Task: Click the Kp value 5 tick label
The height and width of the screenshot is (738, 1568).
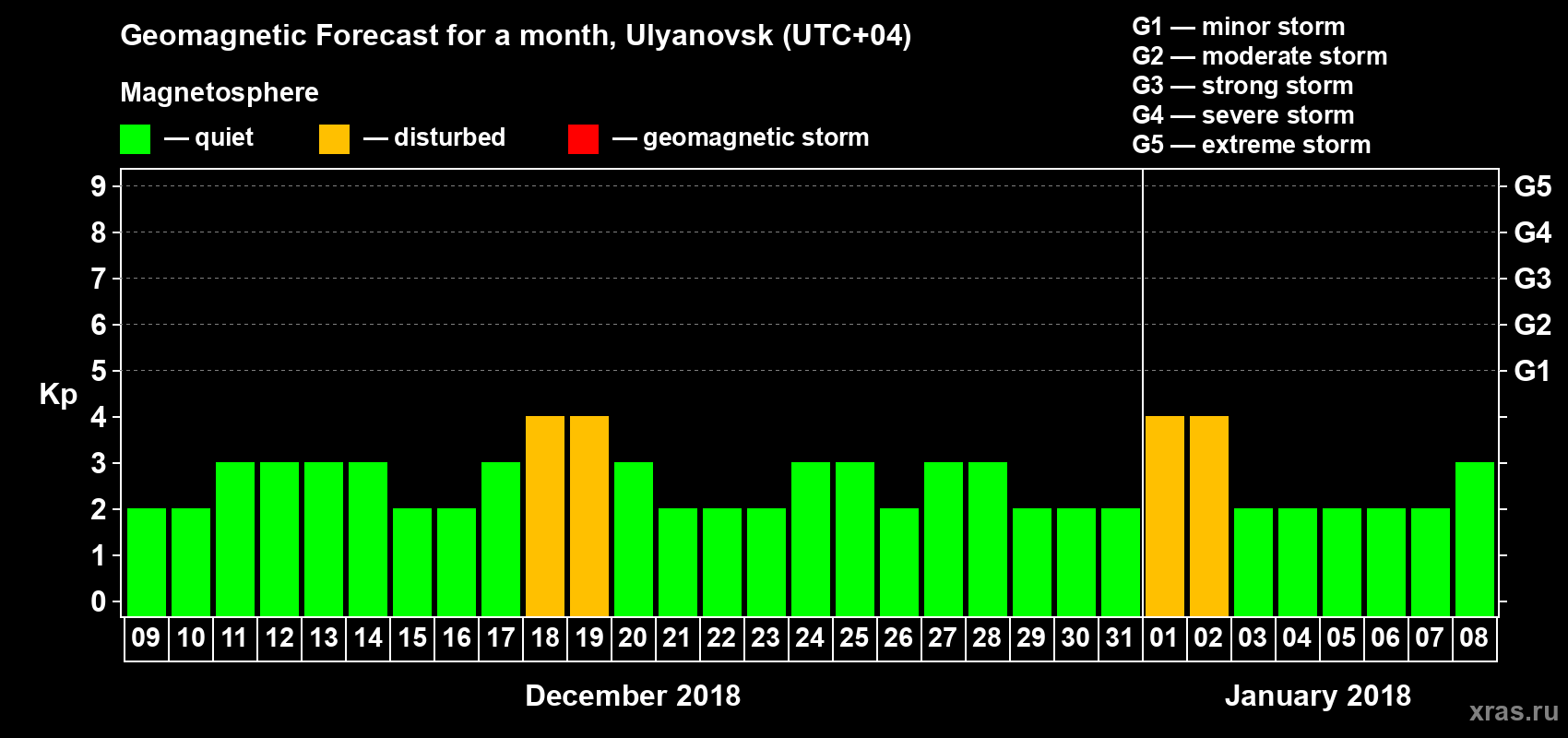Action: 99,371
